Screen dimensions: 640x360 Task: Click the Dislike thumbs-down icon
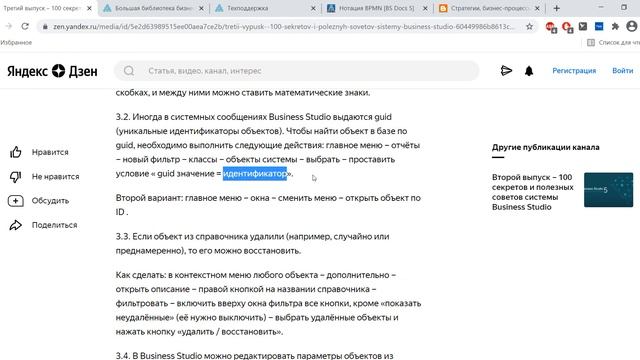(16, 176)
